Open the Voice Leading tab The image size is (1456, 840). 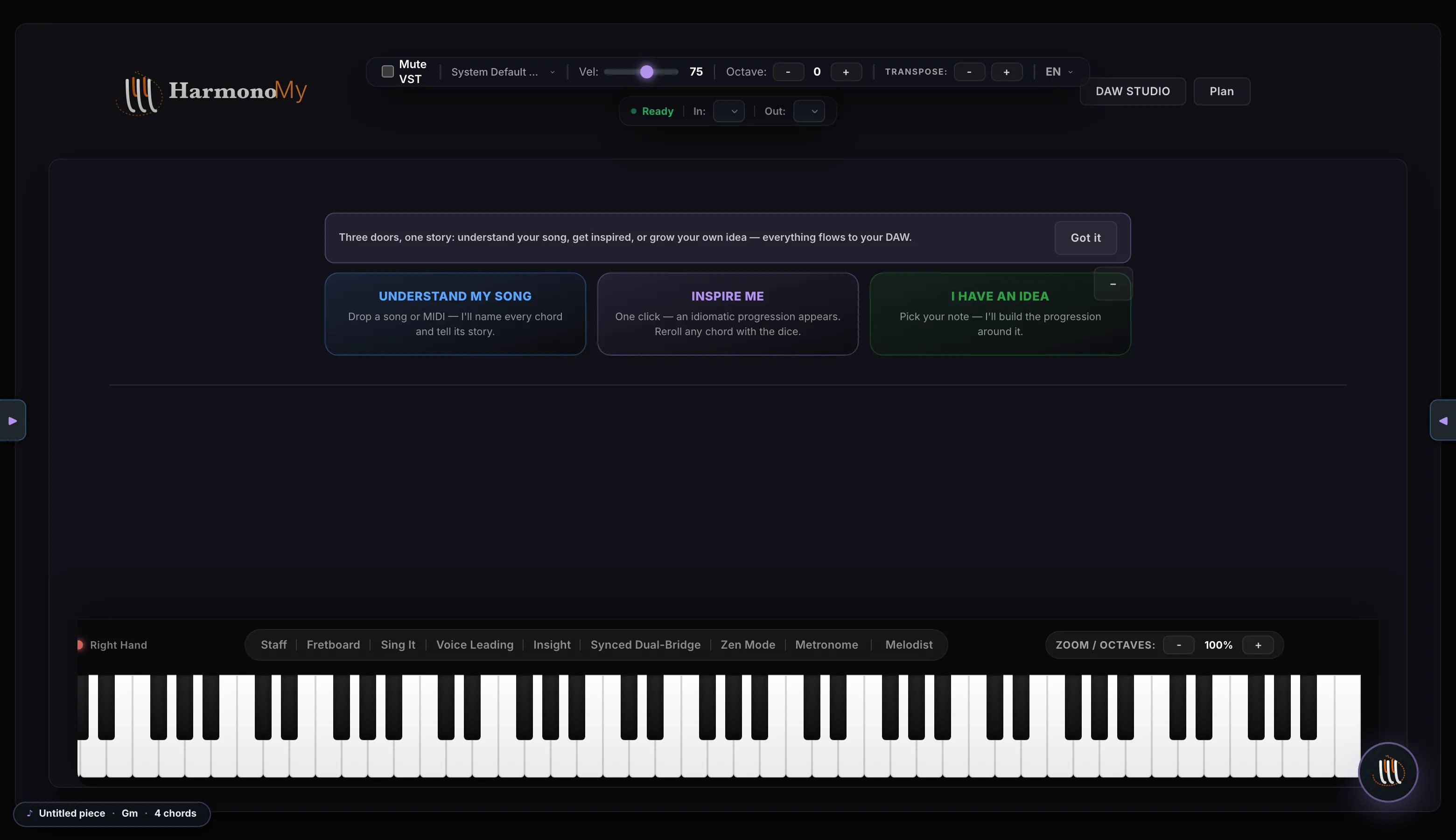[x=475, y=645]
